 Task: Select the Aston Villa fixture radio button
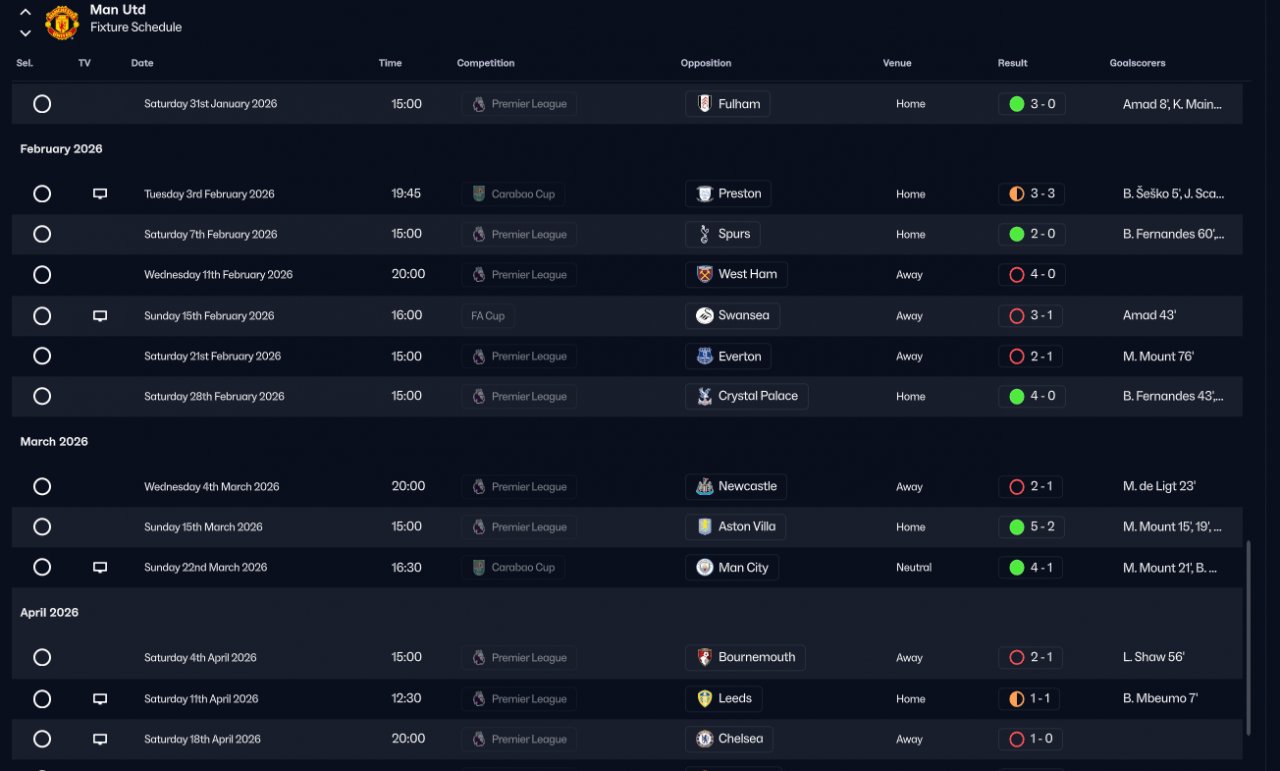point(42,527)
